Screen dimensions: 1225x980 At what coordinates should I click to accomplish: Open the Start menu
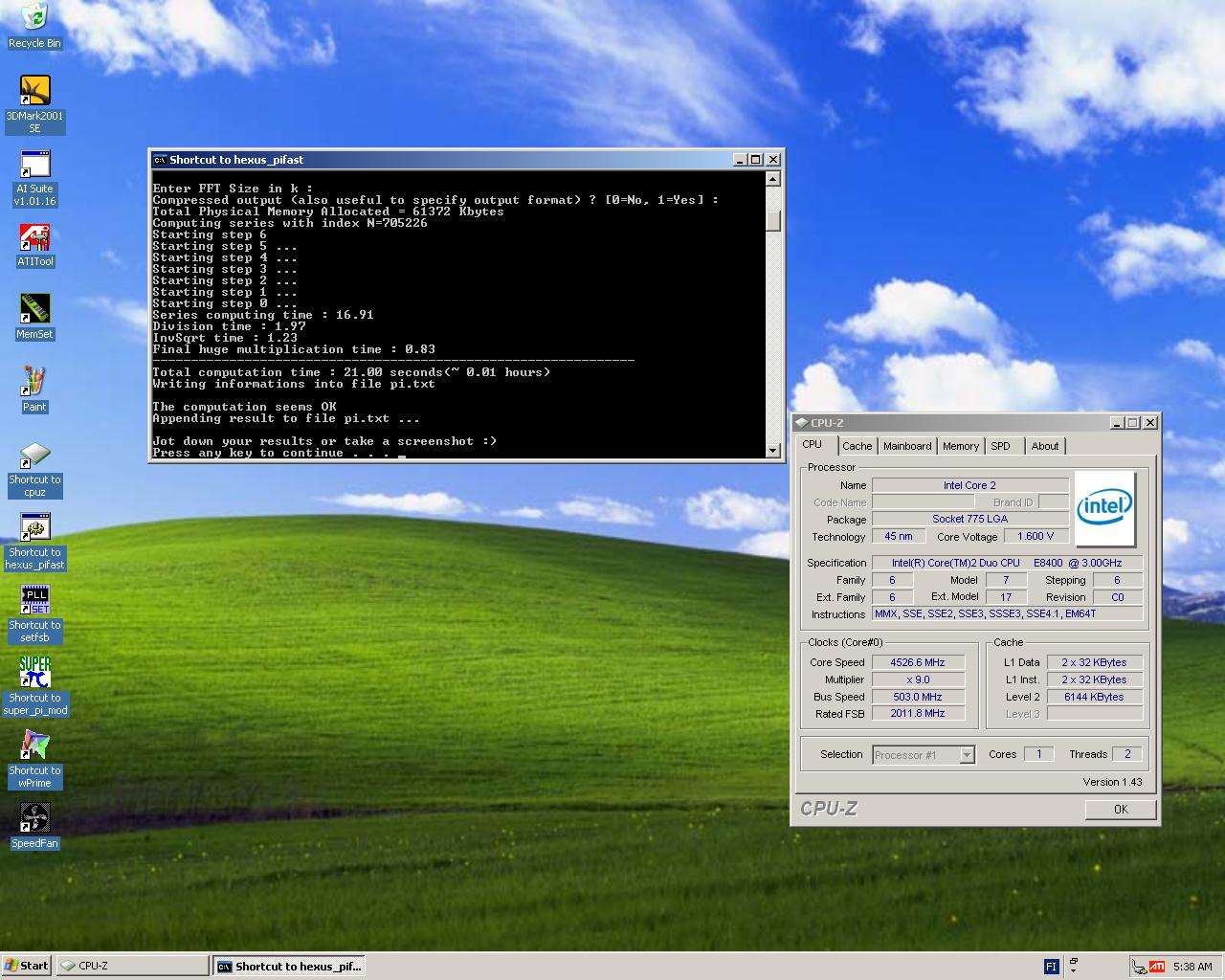(x=27, y=966)
